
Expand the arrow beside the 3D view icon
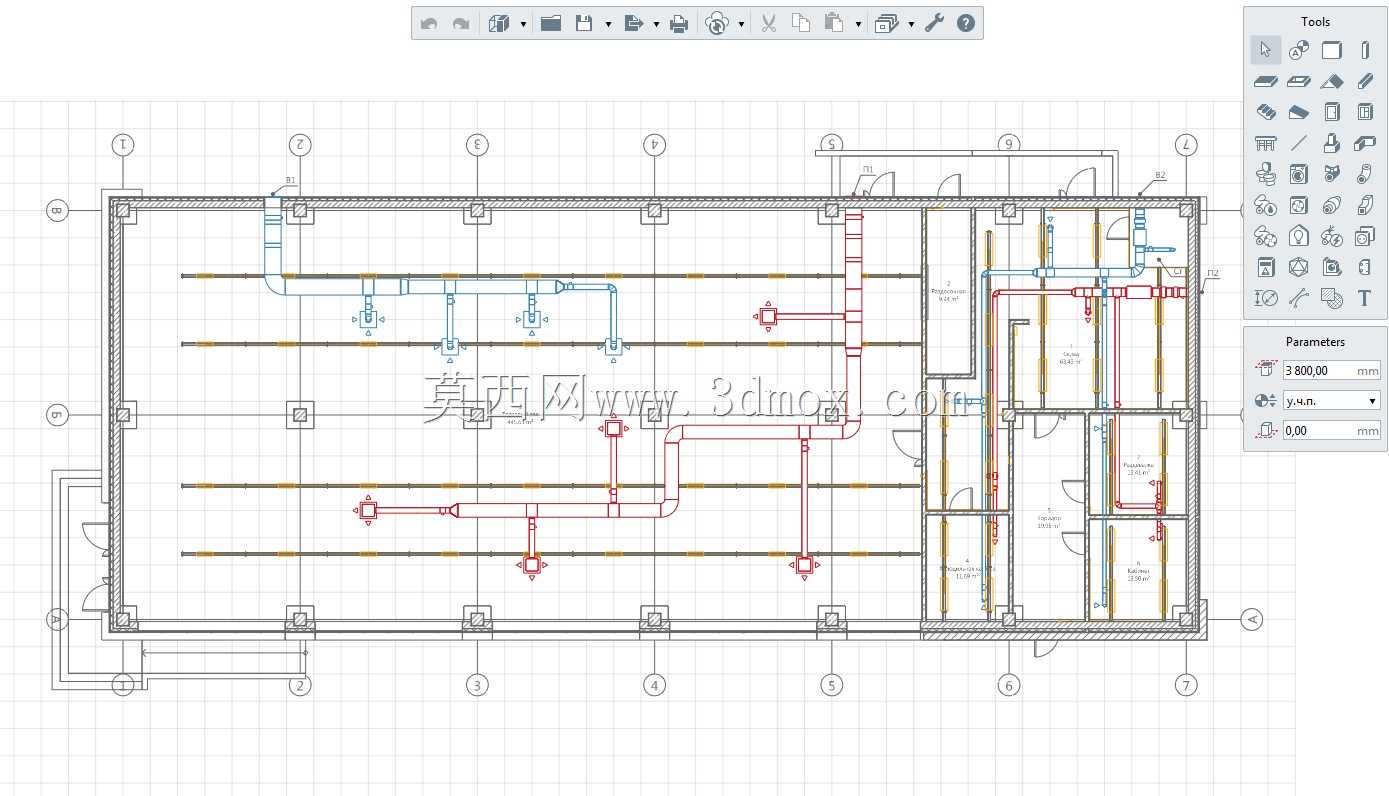click(523, 24)
